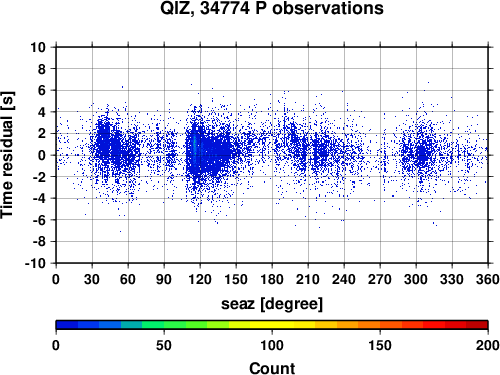
Task: Click the green colorbar segment near 50
Action: click(x=164, y=325)
